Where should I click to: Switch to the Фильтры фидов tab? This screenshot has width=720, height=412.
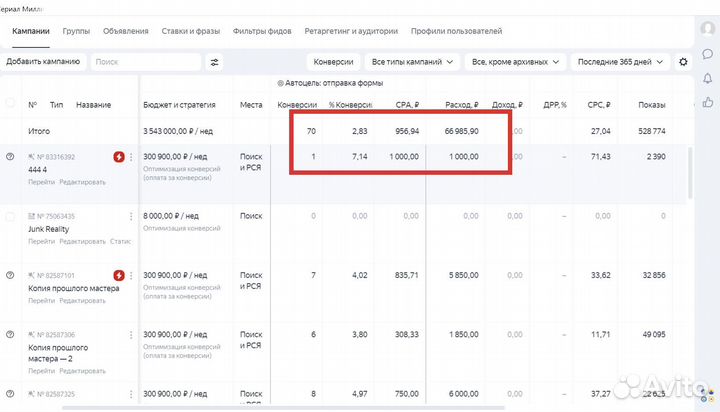point(262,31)
